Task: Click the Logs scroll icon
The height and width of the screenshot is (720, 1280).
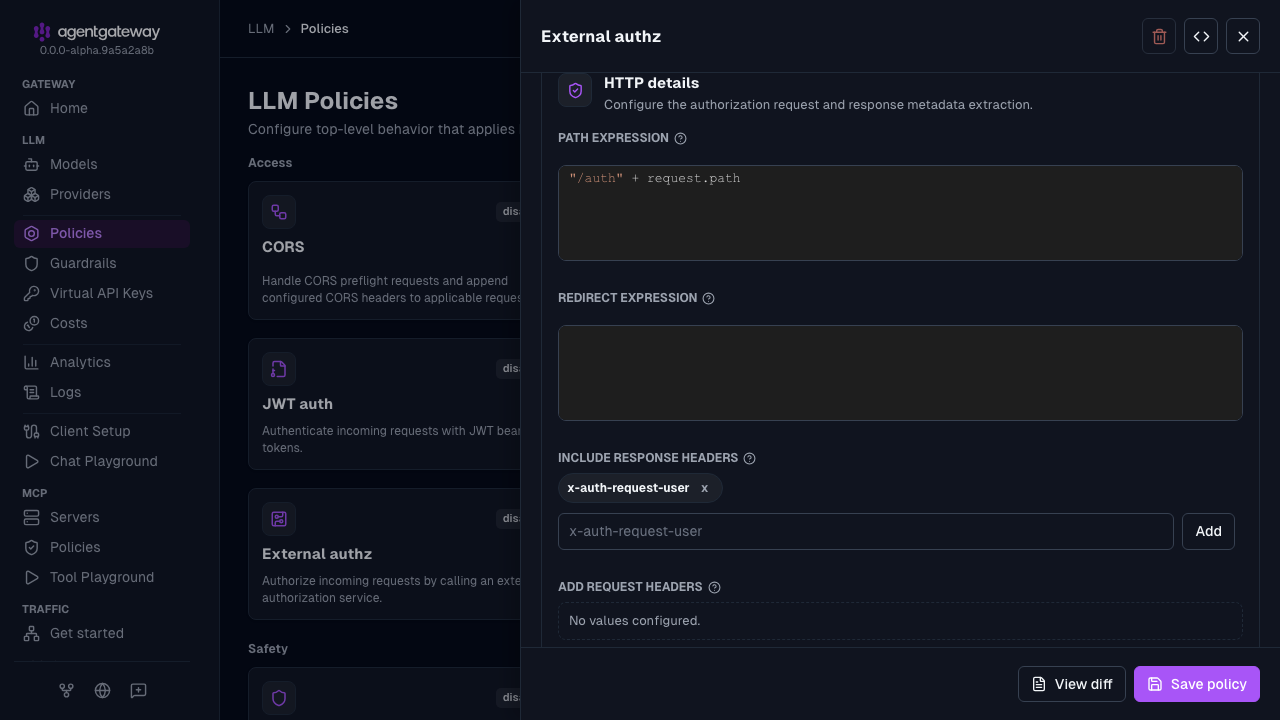Action: (x=31, y=392)
